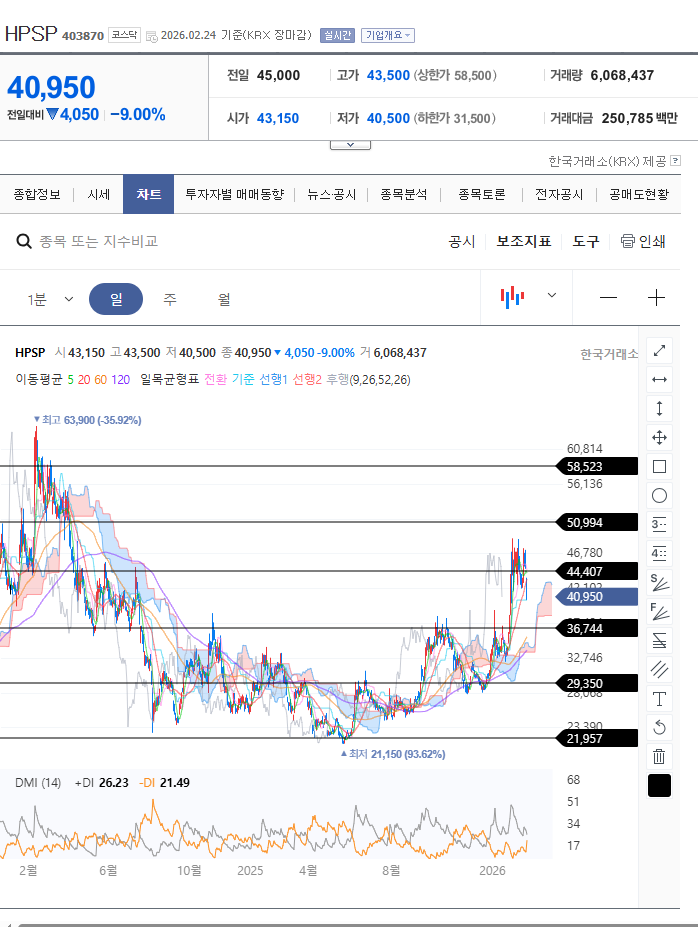Image resolution: width=698 pixels, height=927 pixels.
Task: Open the 1분 minute interval dropdown
Action: point(50,299)
